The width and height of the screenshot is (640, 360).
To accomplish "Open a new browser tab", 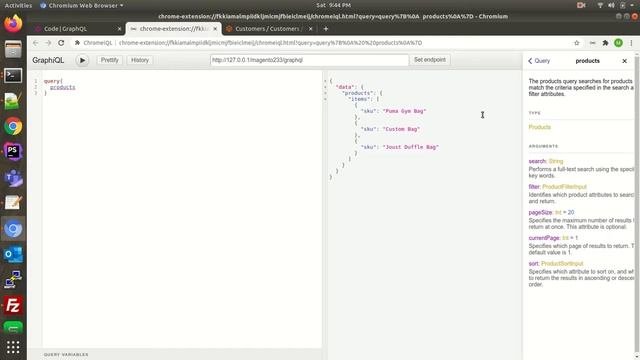I will coord(326,29).
